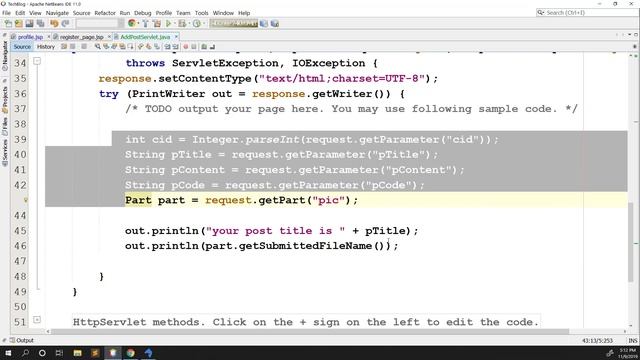Click the Cortana circle icon

pos(42,353)
